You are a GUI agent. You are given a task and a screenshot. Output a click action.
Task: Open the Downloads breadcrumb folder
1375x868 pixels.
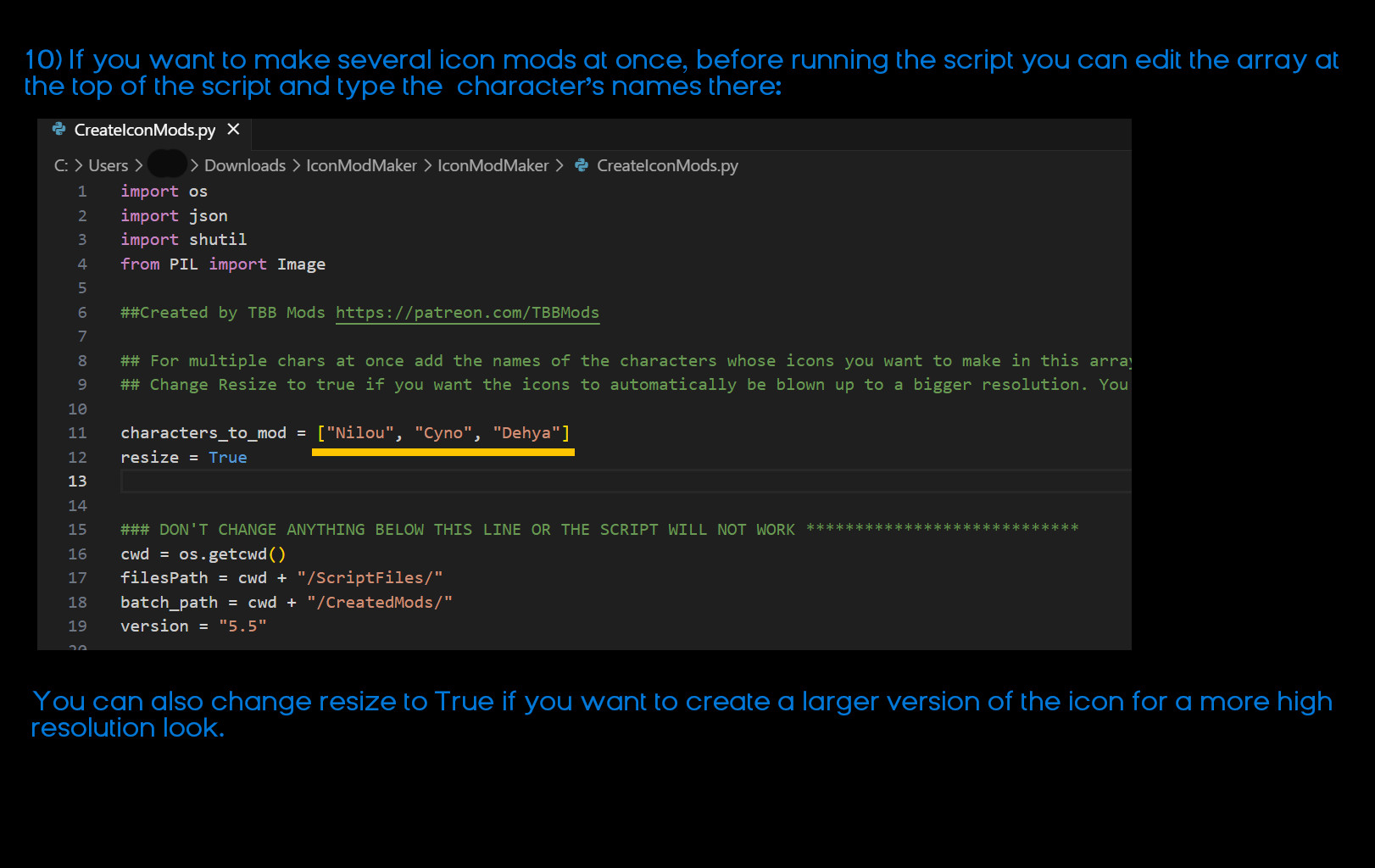tap(244, 165)
